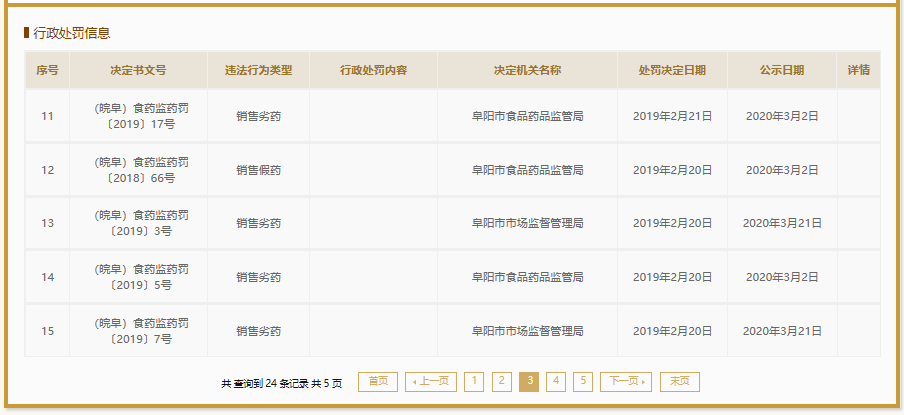Select the highlighted current page 3
904x415 pixels.
529,381
